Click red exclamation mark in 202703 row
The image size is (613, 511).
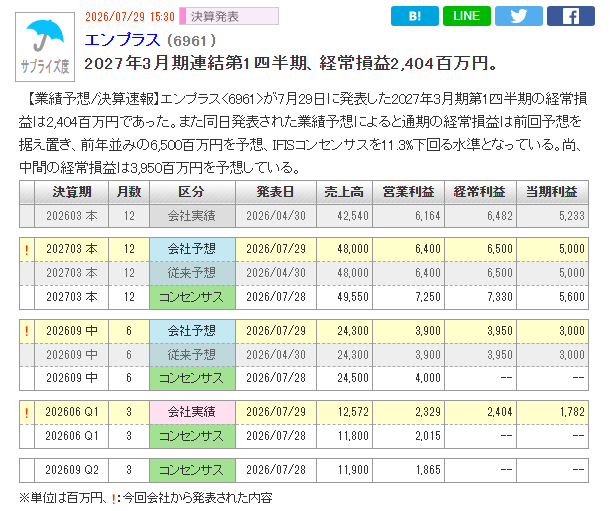point(27,249)
